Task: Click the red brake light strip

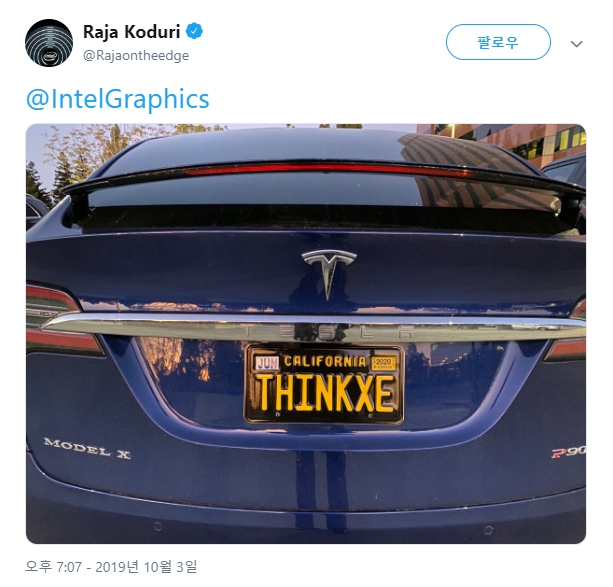Action: tap(326, 170)
